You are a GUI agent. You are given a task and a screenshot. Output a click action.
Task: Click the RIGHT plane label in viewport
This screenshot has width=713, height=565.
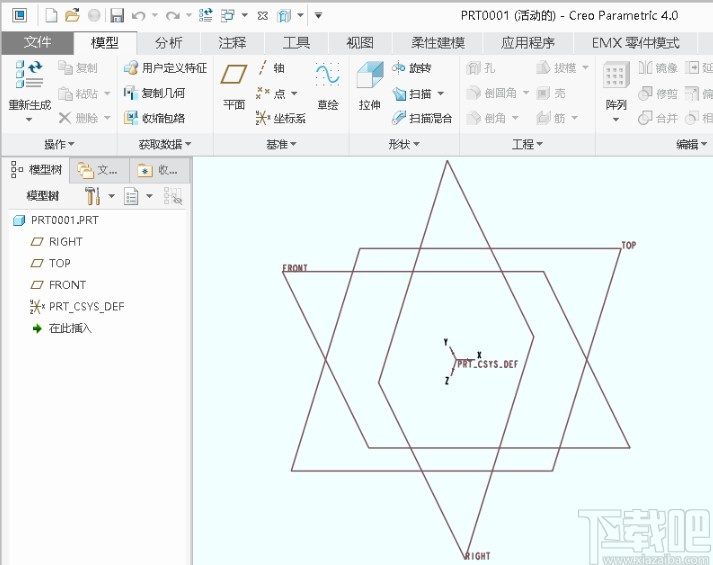(477, 556)
